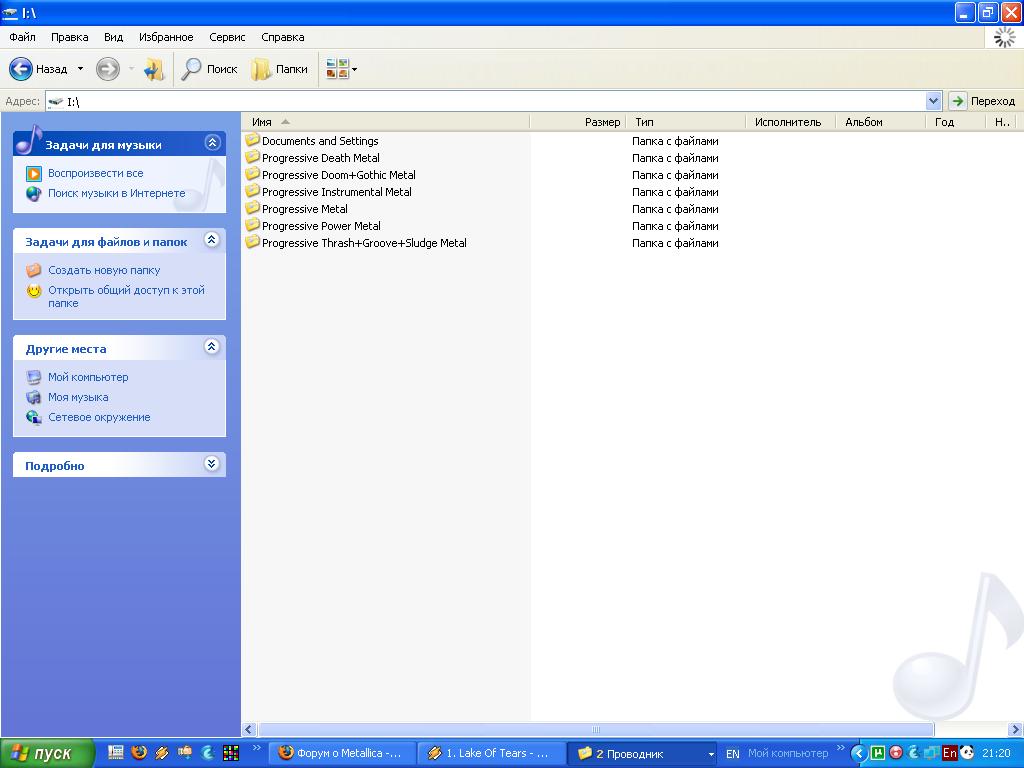Collapse the file and folder tasks panel

click(212, 240)
